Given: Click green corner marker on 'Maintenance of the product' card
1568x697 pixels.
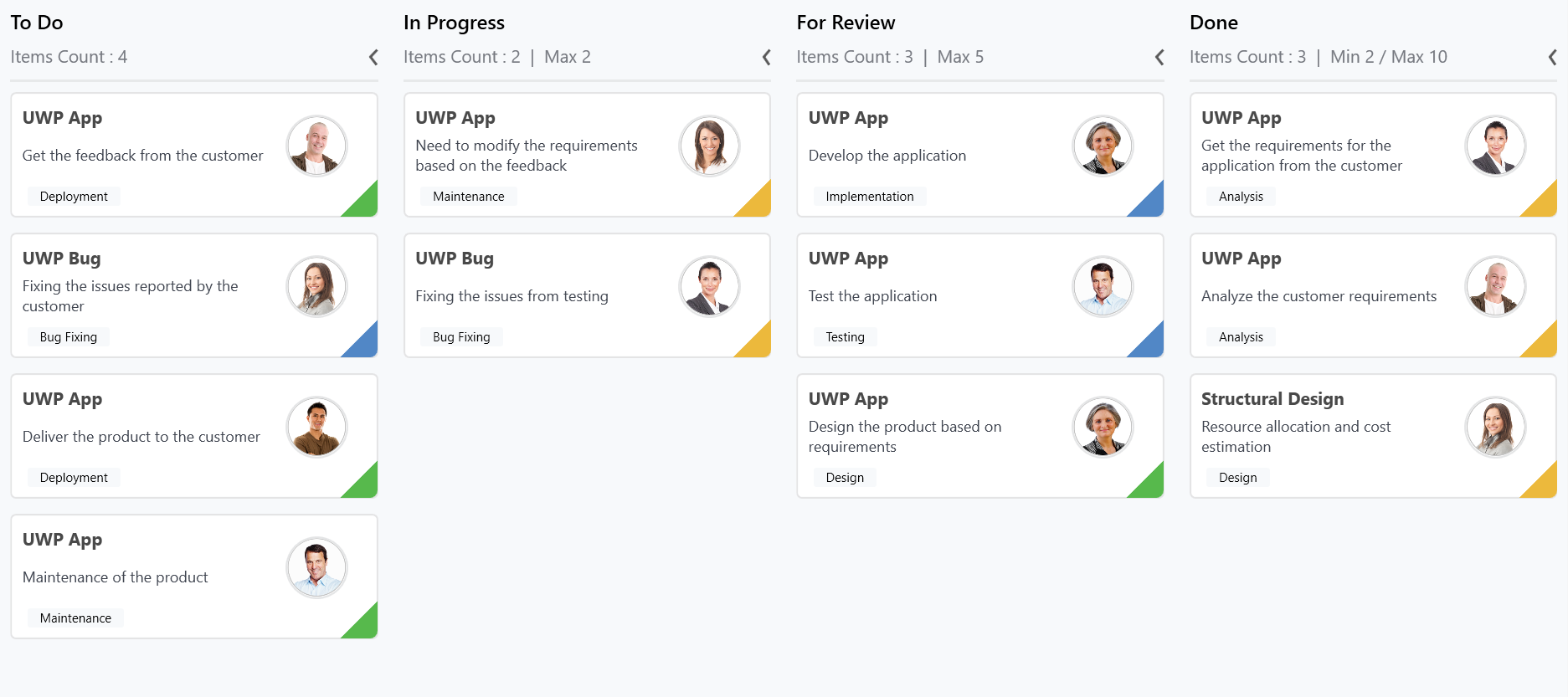Looking at the screenshot, I should [365, 626].
